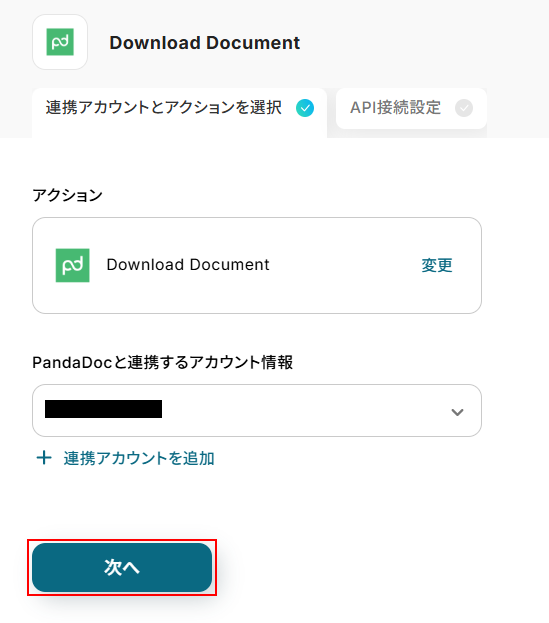
Task: Click the アクション section label
Action: pos(68,195)
